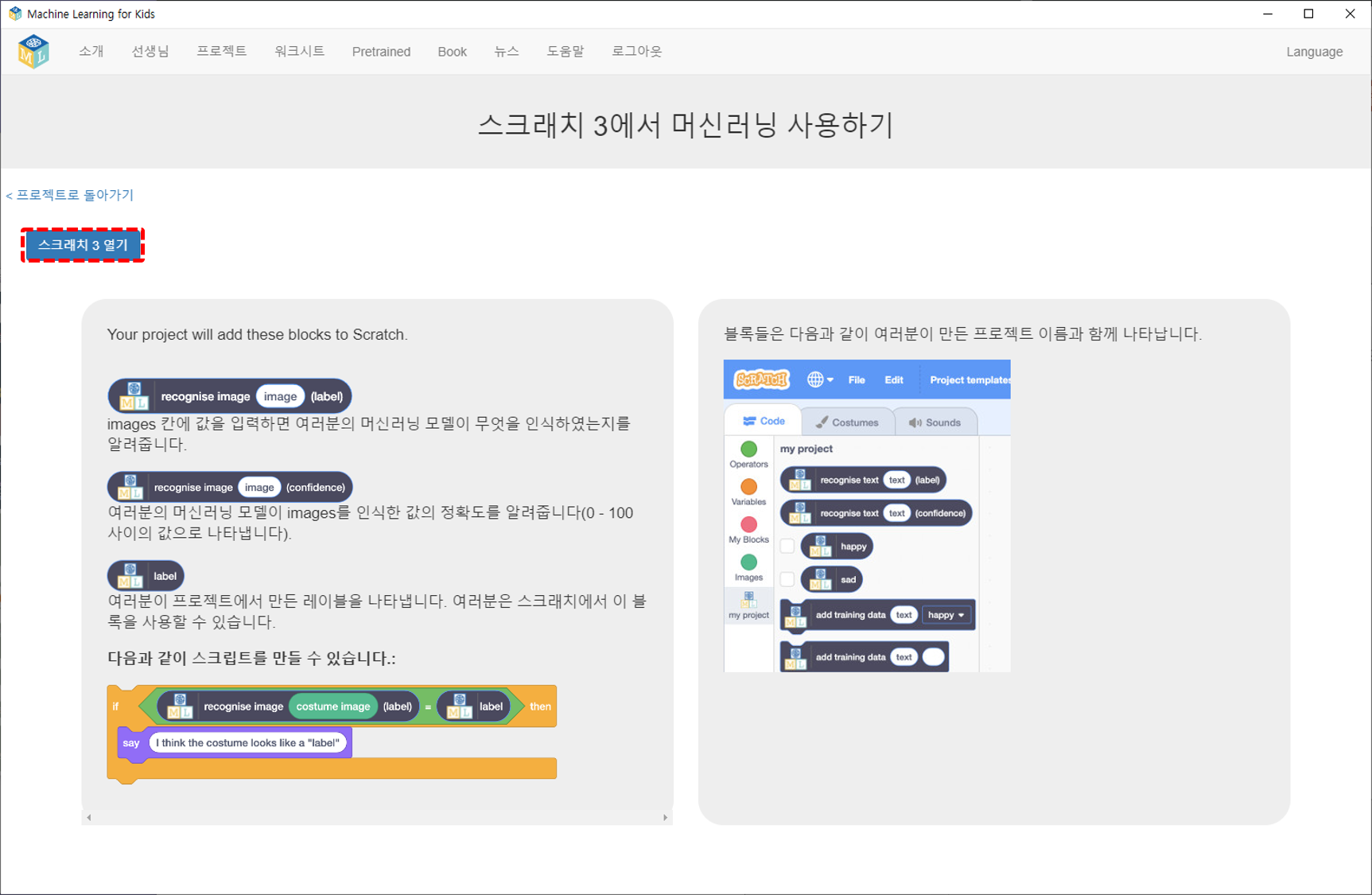
Task: Tick the checkbox beside the happy block
Action: click(787, 546)
